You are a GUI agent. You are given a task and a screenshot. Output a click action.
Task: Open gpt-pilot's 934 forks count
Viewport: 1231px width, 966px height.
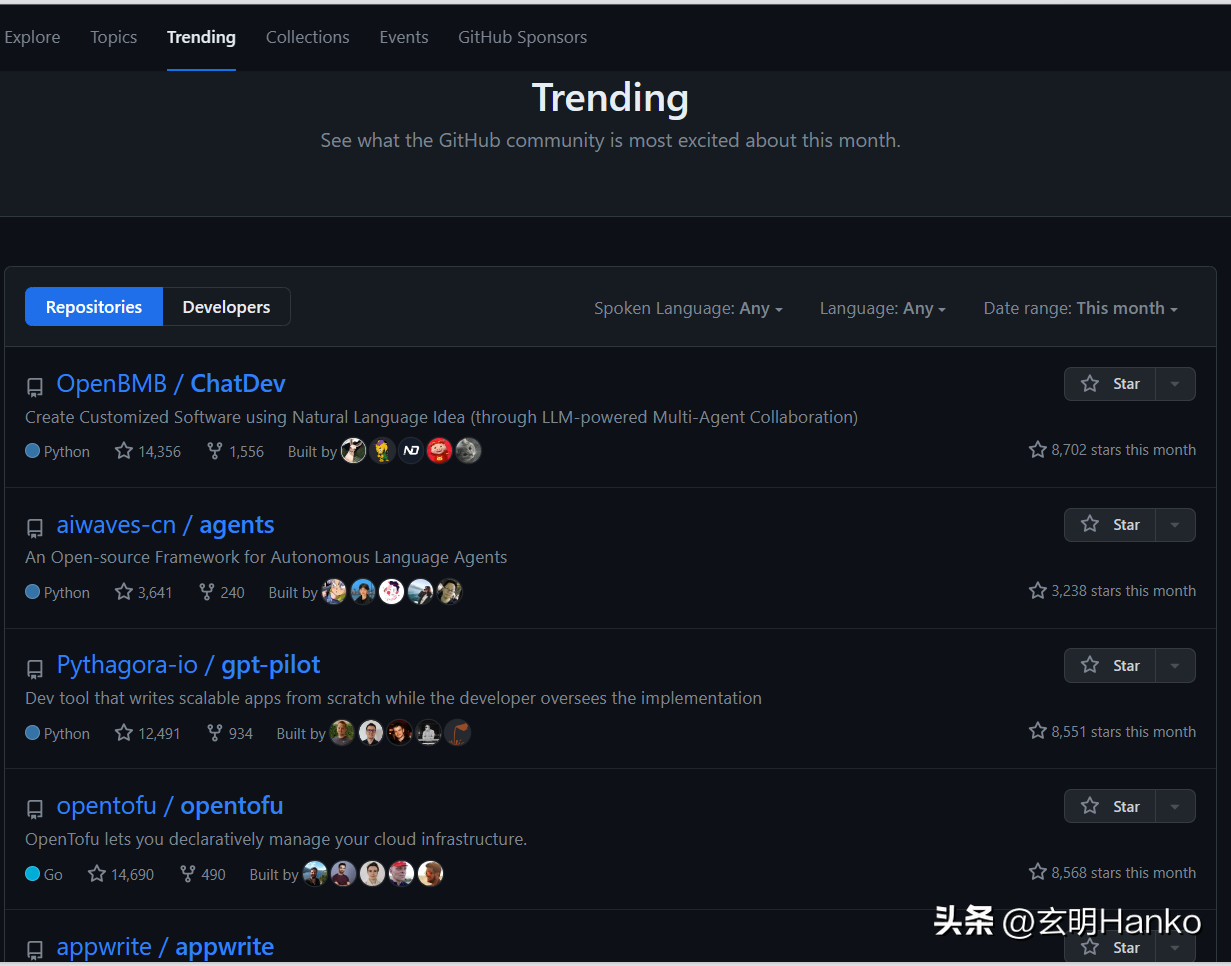230,733
